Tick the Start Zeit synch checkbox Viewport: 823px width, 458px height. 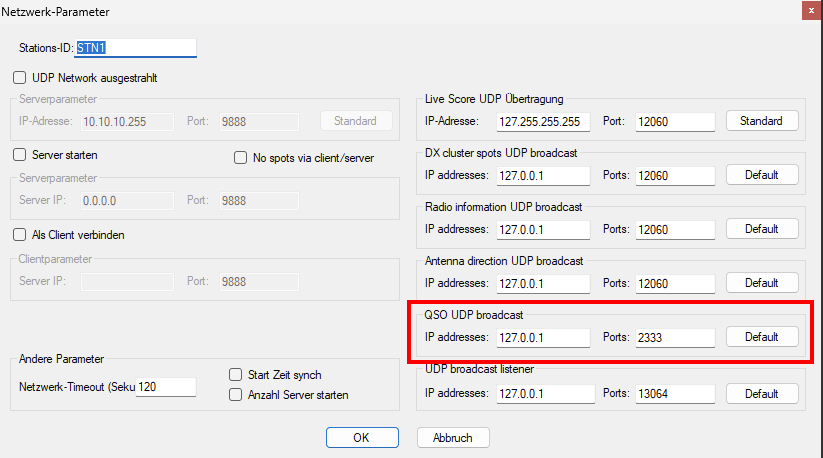[x=236, y=375]
